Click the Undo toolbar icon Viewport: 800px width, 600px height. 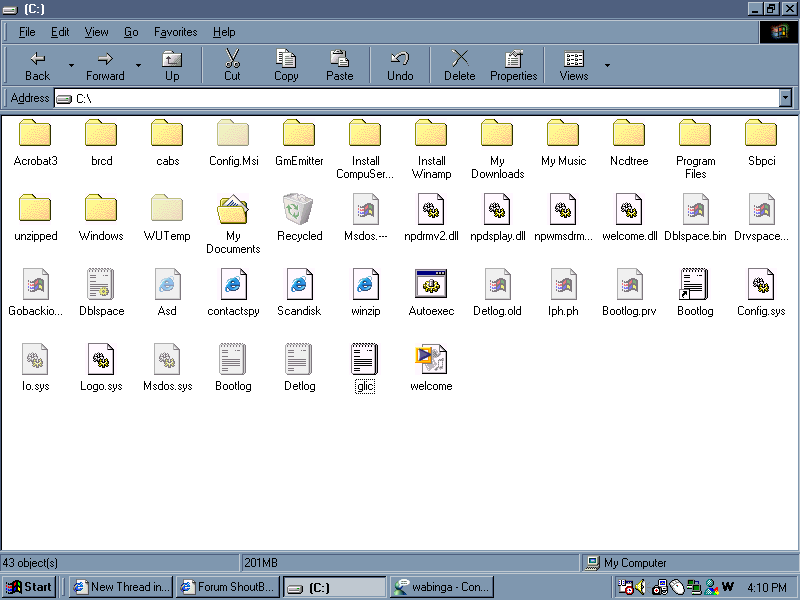coord(400,65)
